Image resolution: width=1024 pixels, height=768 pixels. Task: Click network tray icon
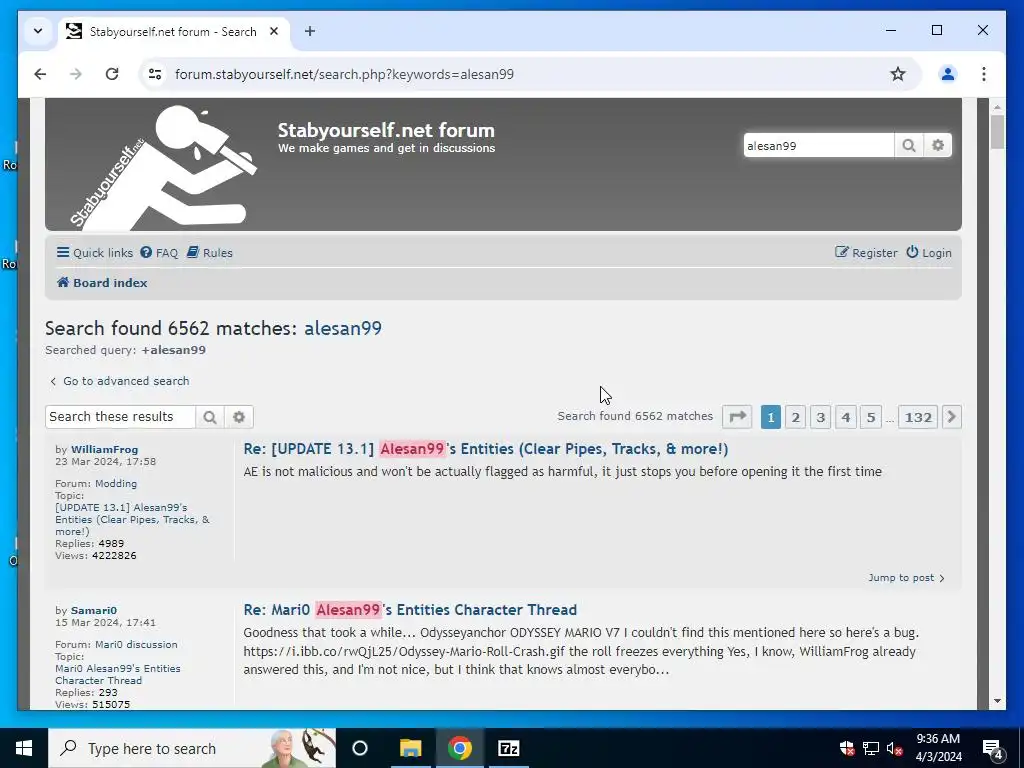point(871,748)
